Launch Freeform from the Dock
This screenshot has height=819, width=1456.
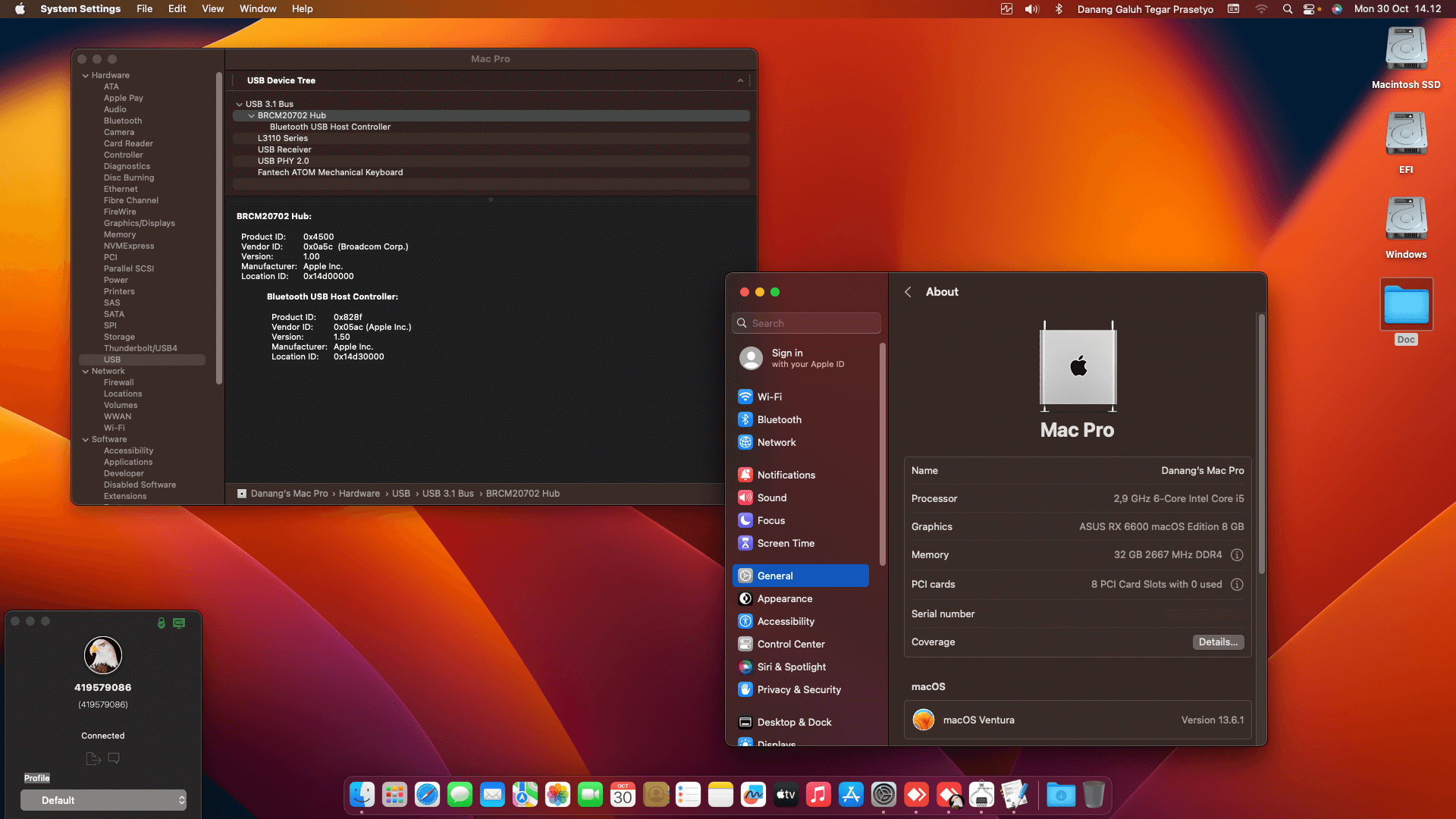[753, 795]
